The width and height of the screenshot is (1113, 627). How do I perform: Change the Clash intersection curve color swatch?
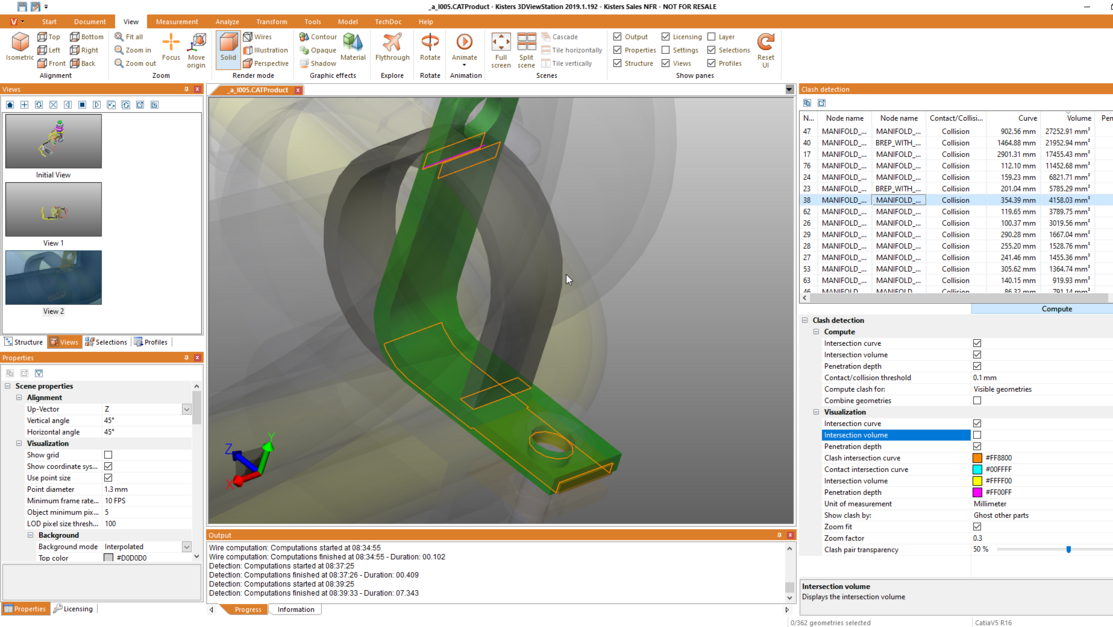(977, 458)
